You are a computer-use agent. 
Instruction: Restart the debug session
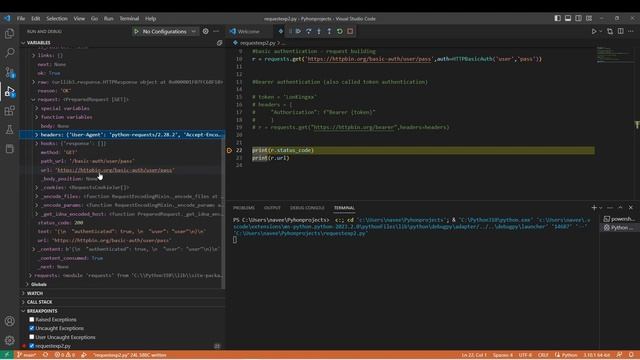(x=340, y=31)
